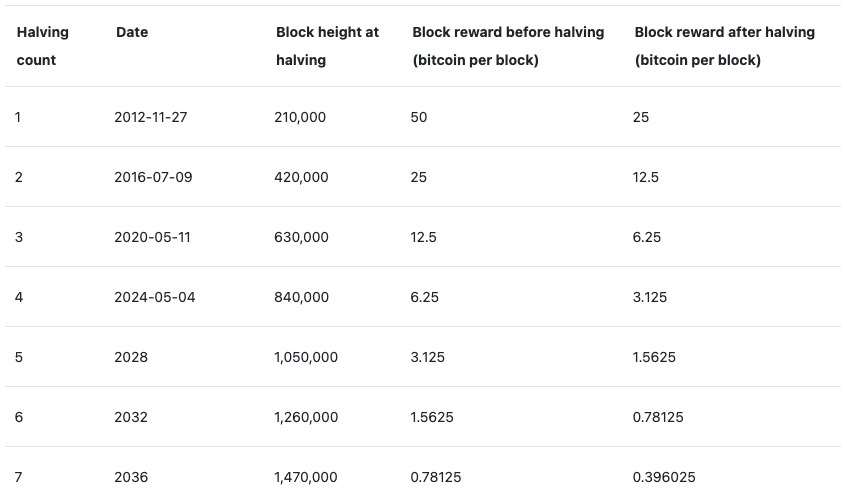The height and width of the screenshot is (497, 847).
Task: Select the block height 210,000 cell
Action: click(300, 117)
